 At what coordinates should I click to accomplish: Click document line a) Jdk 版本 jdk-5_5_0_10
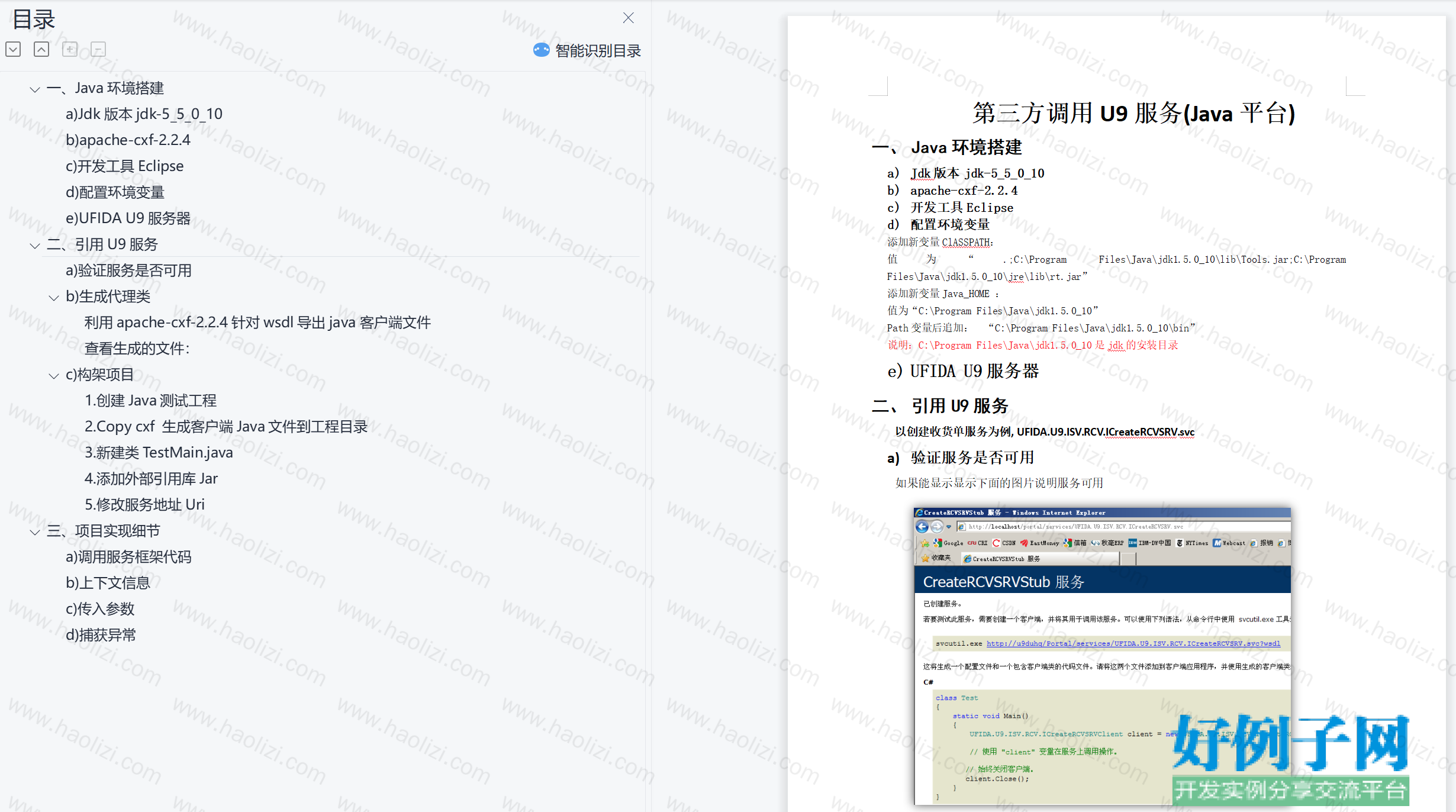coord(966,173)
